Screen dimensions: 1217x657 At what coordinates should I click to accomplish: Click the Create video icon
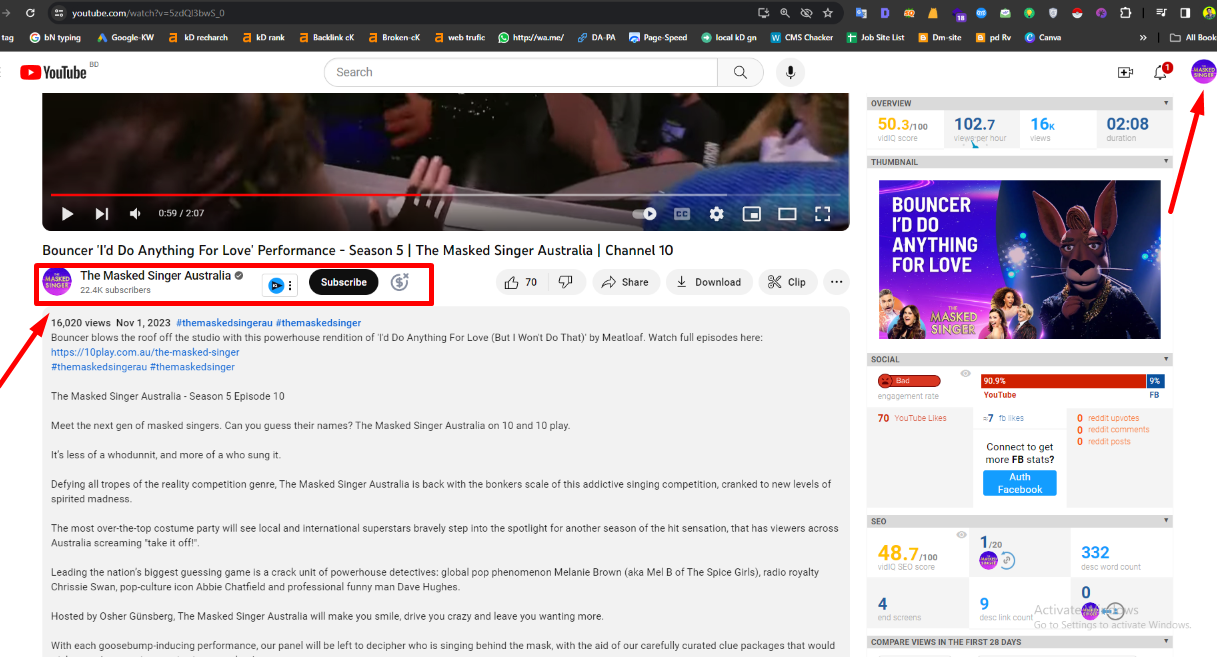click(1125, 72)
